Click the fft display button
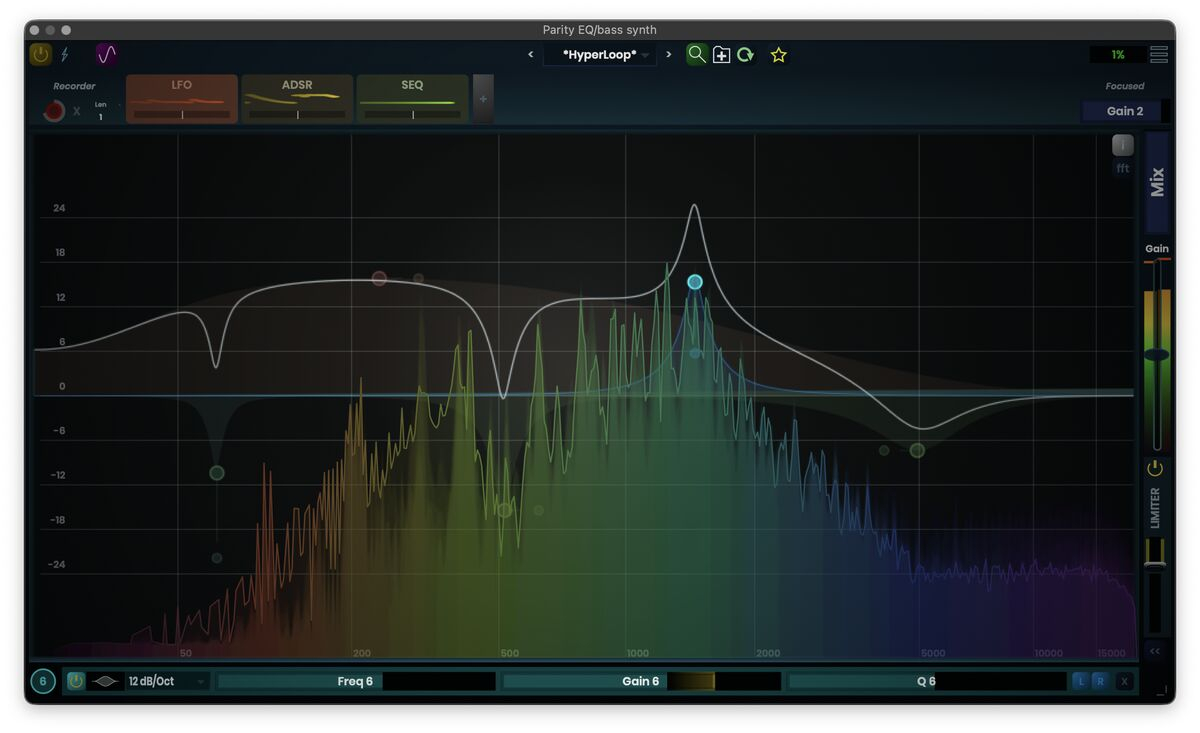Screen dimensions: 1200x733 pyautogui.click(x=1123, y=168)
